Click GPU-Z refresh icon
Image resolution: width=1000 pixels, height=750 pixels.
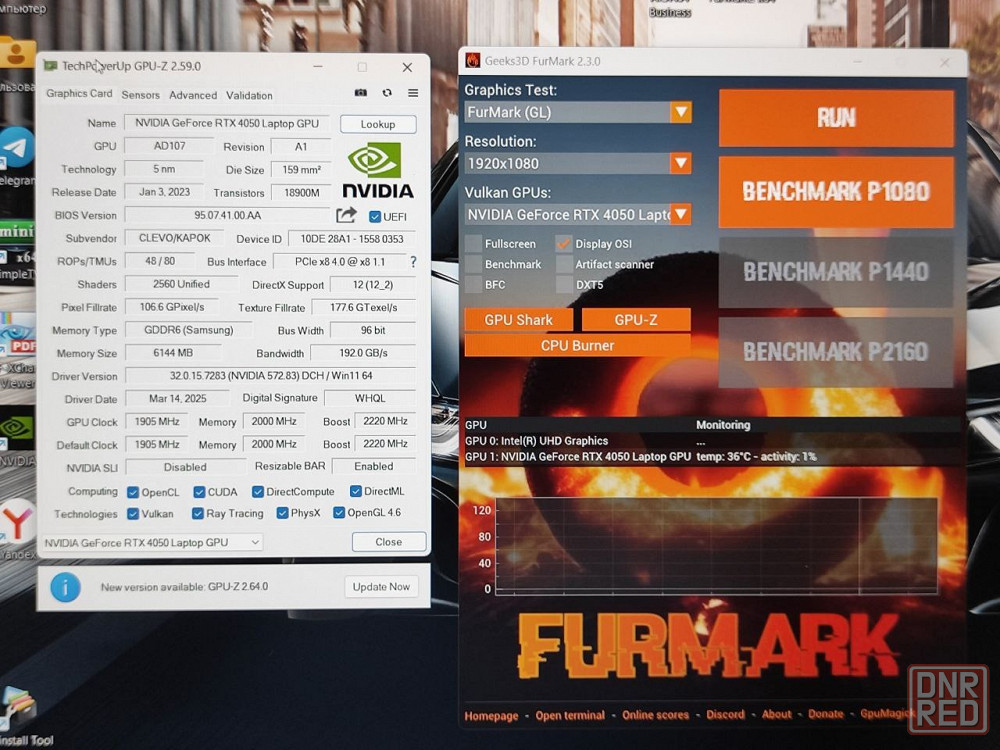click(x=387, y=93)
